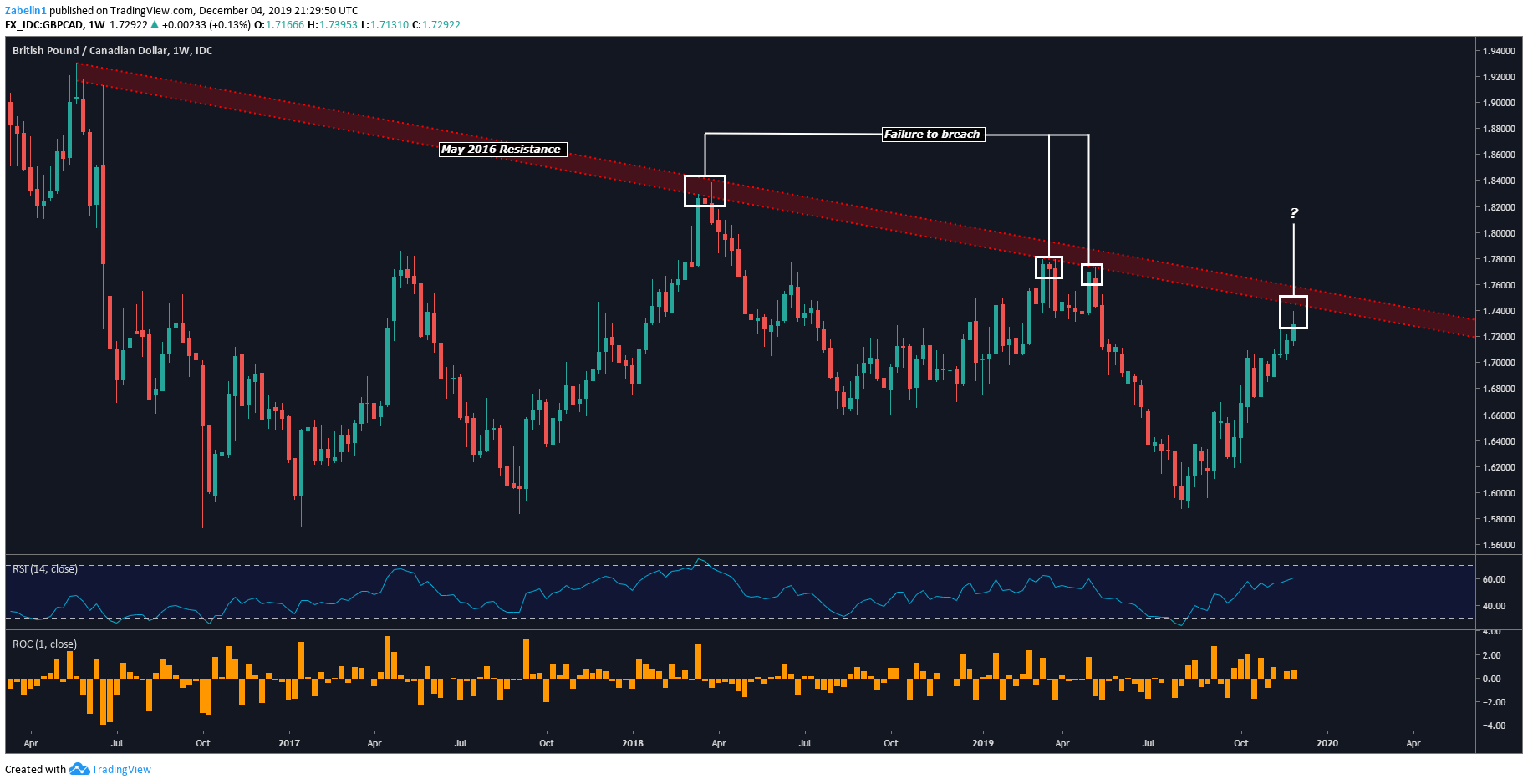1528x784 pixels.
Task: Click the low value 1.71310 in header
Action: pos(389,25)
